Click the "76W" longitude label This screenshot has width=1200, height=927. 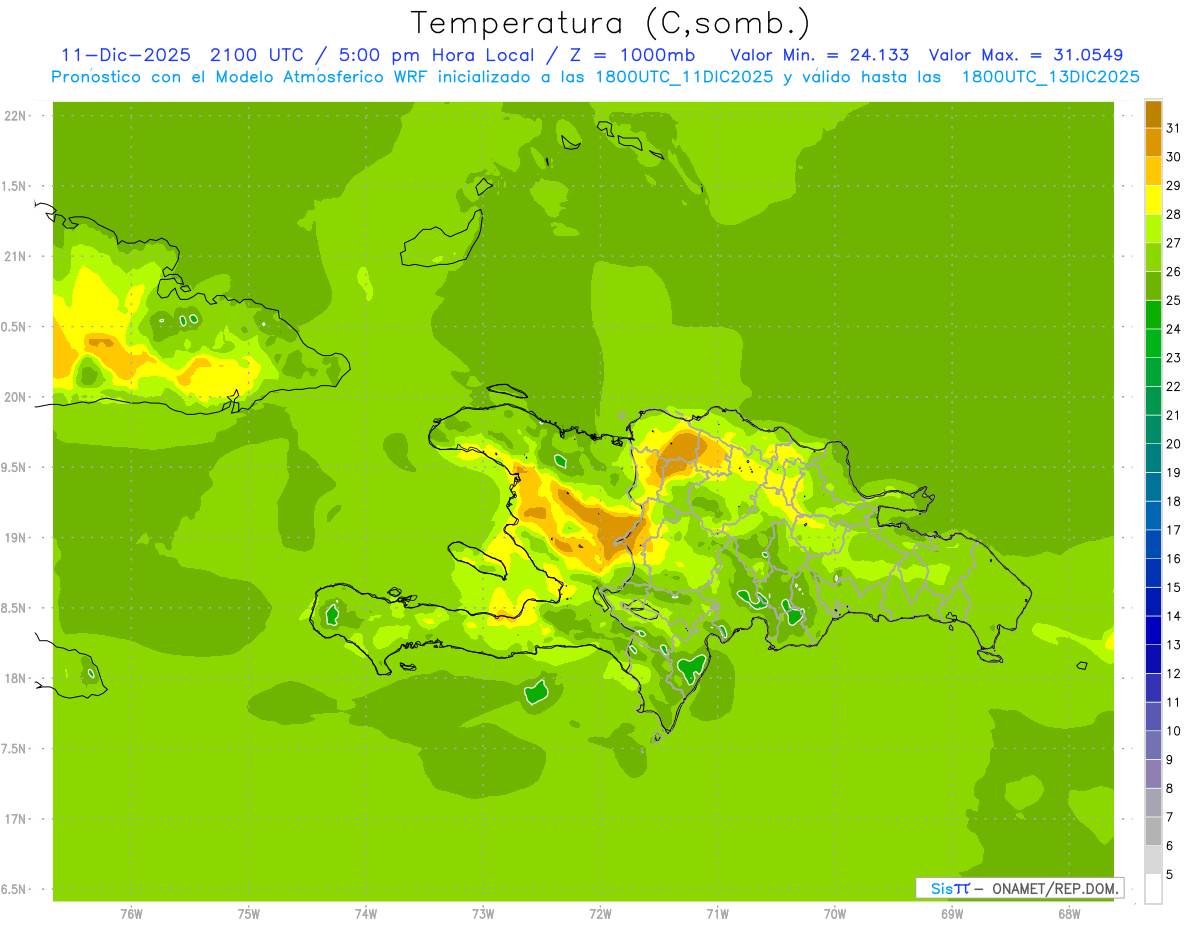pyautogui.click(x=131, y=914)
